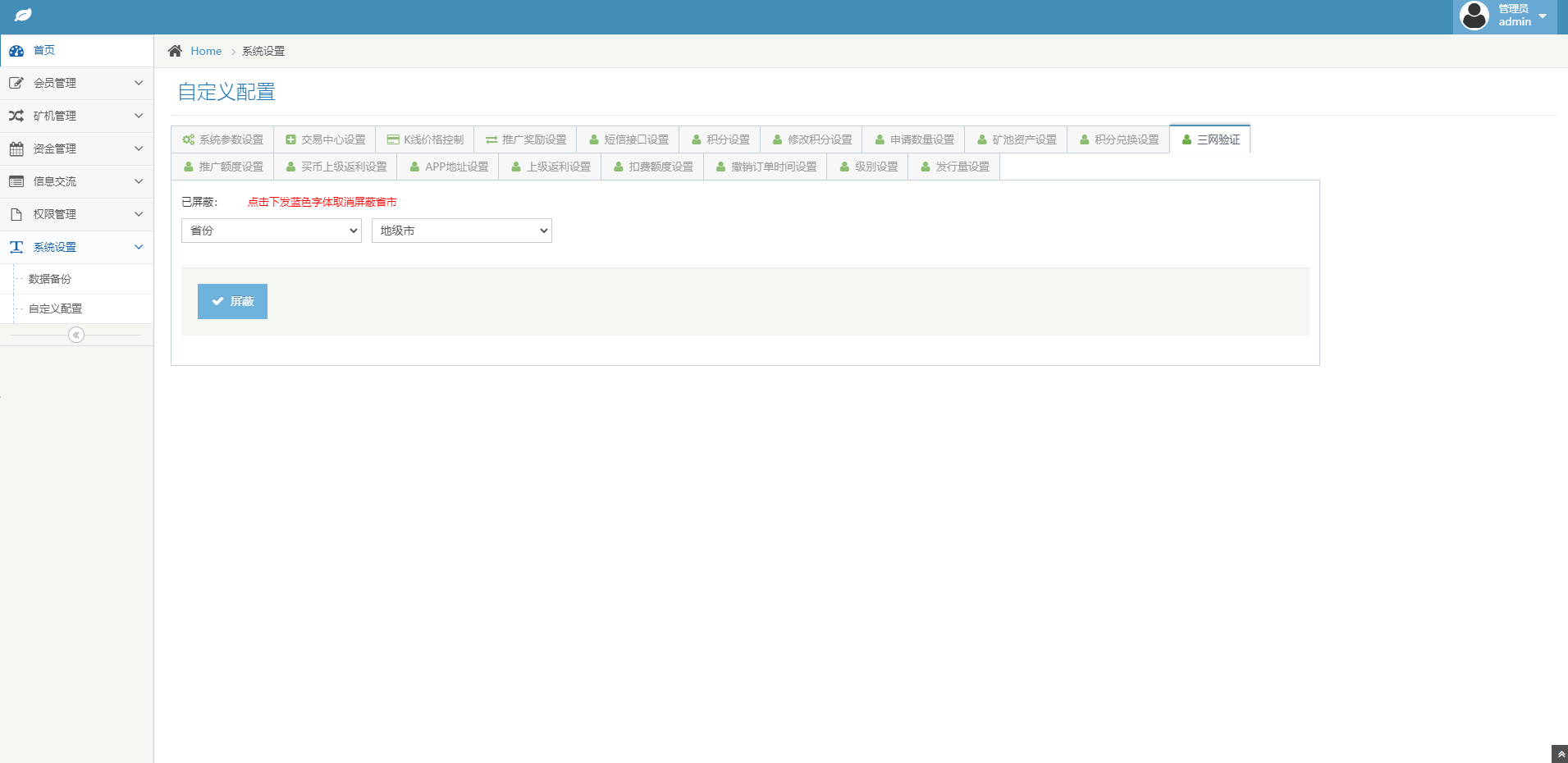Expand the 权限管理 sidebar menu
Screen dimensions: 1568x763
[x=76, y=214]
